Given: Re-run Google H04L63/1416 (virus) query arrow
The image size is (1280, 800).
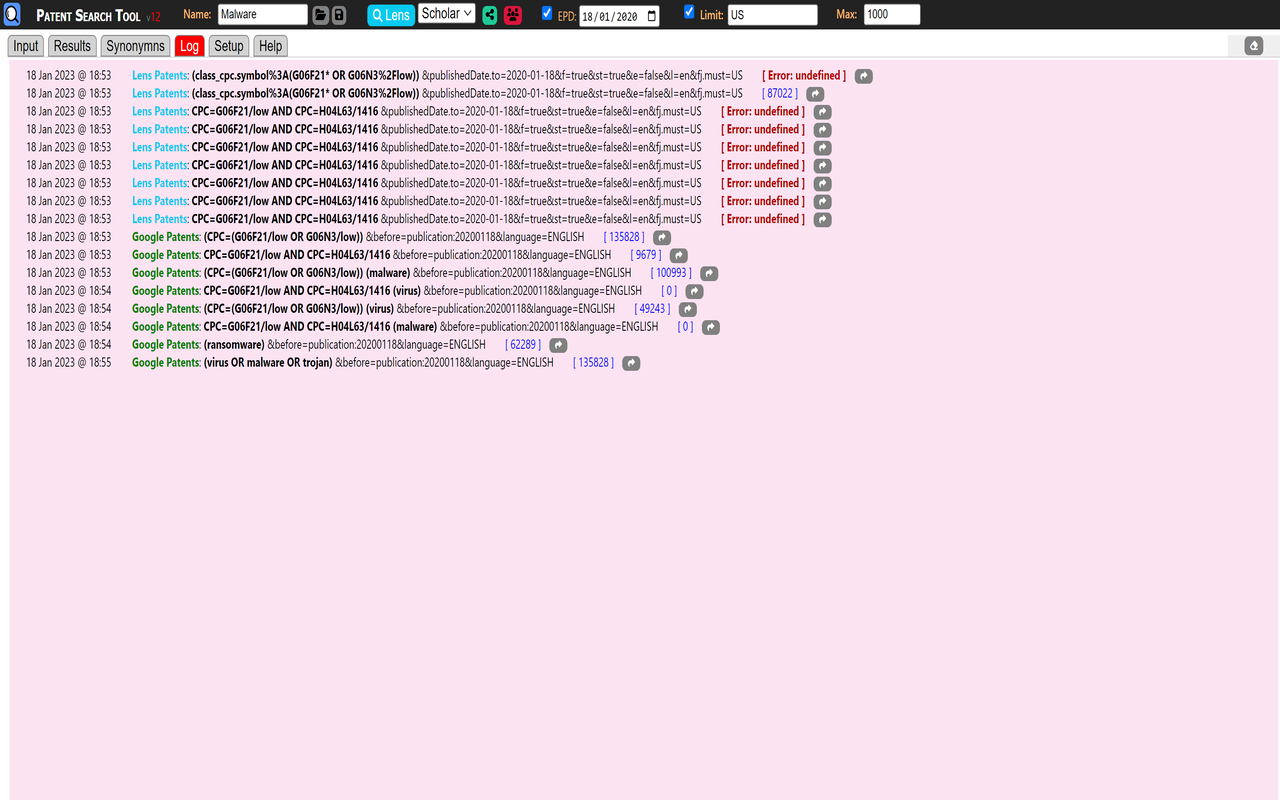Looking at the screenshot, I should pos(694,292).
